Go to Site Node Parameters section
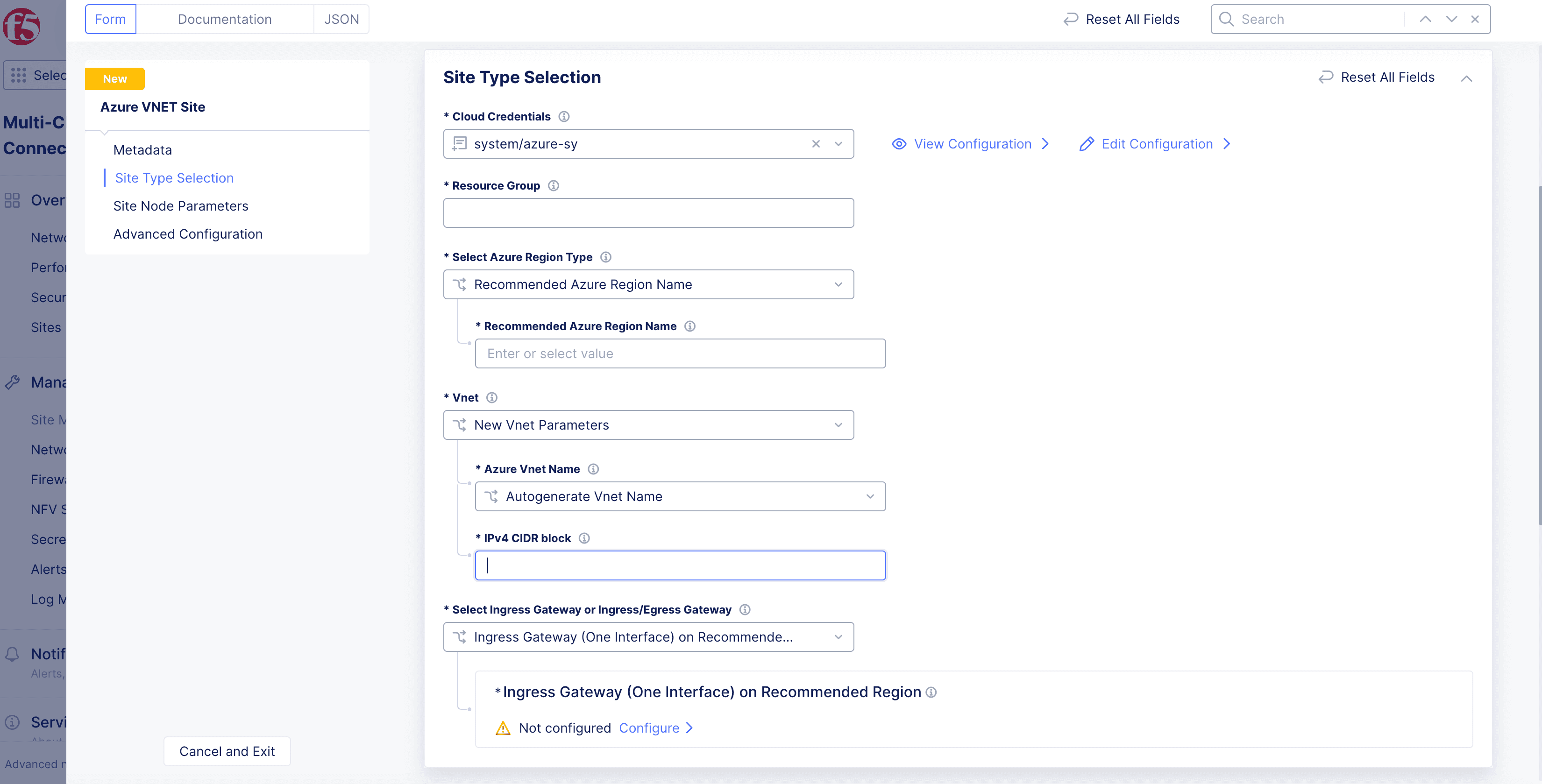The image size is (1542, 784). (x=181, y=206)
